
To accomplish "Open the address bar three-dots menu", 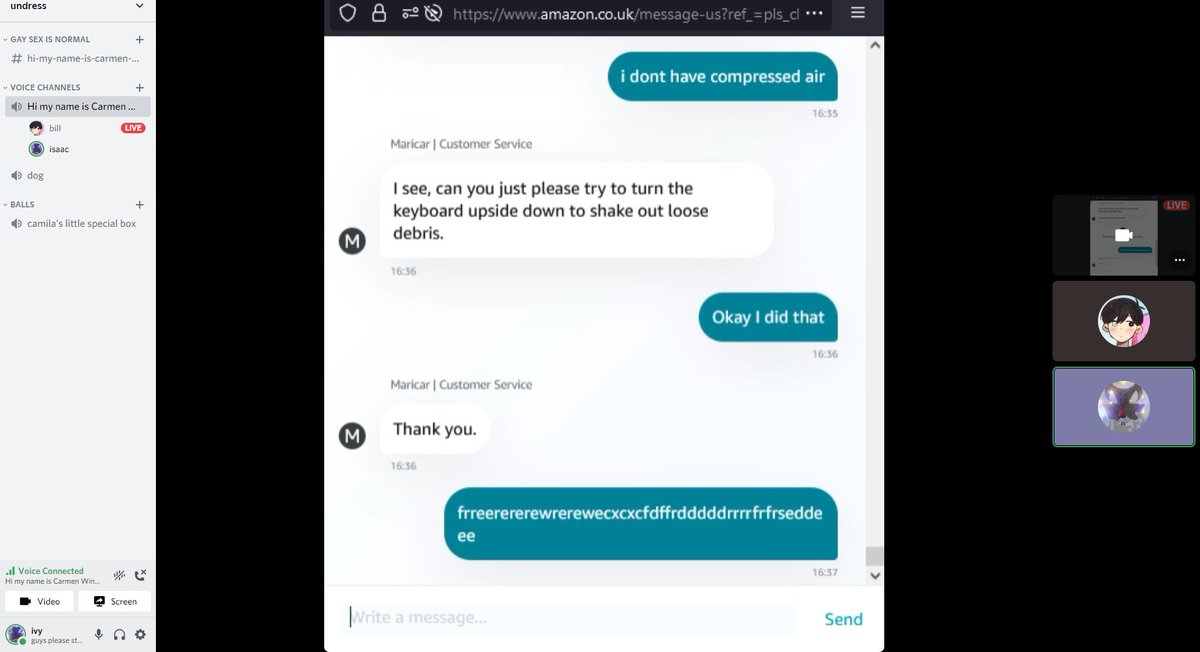I will pos(814,14).
